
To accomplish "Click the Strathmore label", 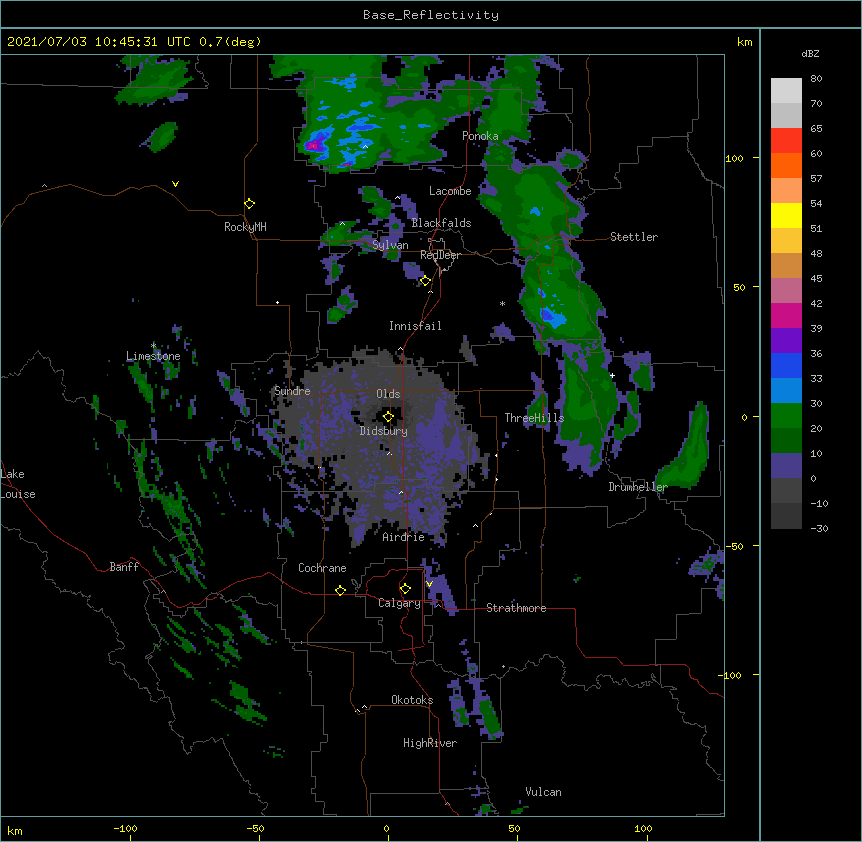I will (x=516, y=608).
